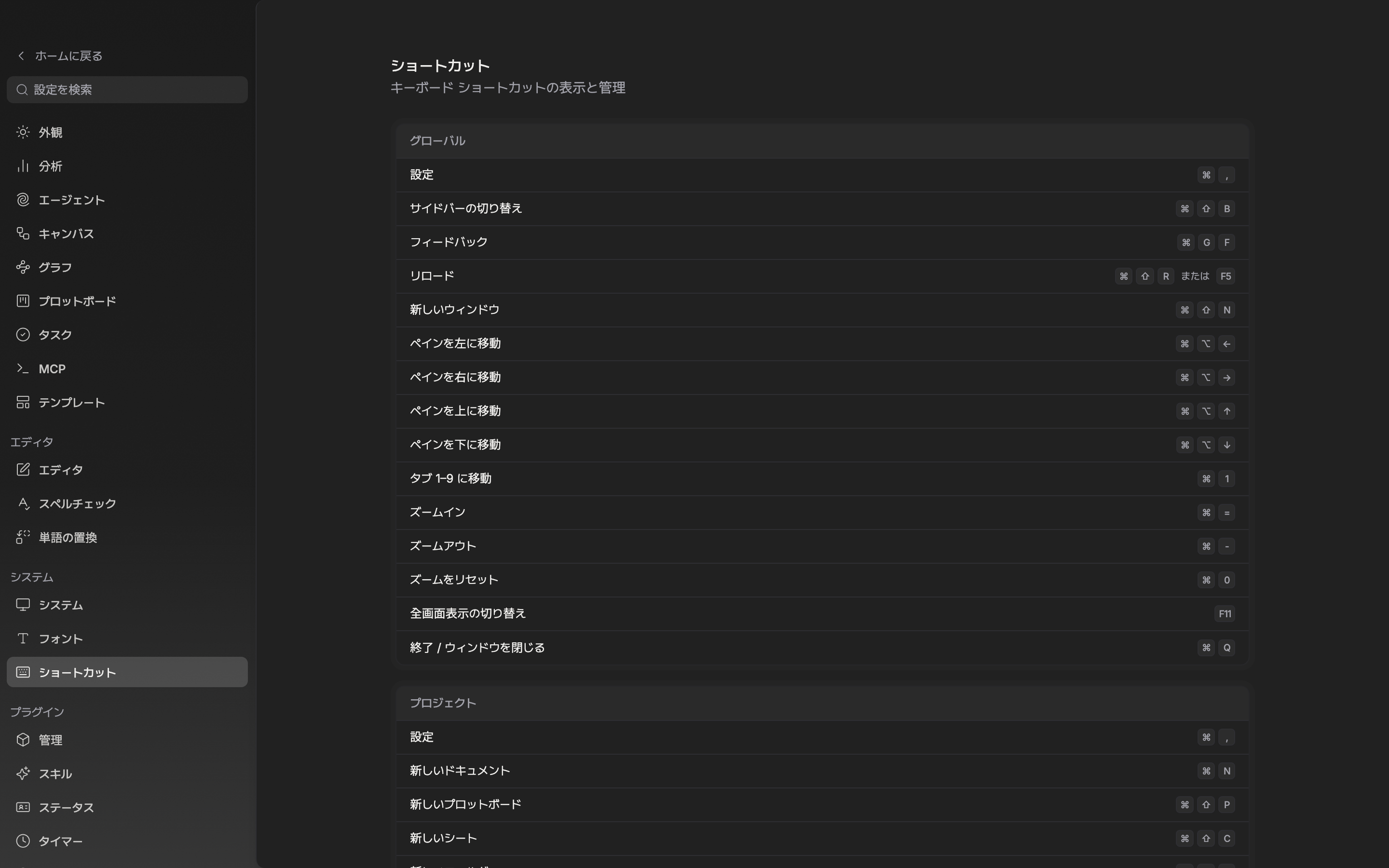Click the 新しいウィンドウ shortcut row label
The height and width of the screenshot is (868, 1389).
(x=455, y=310)
